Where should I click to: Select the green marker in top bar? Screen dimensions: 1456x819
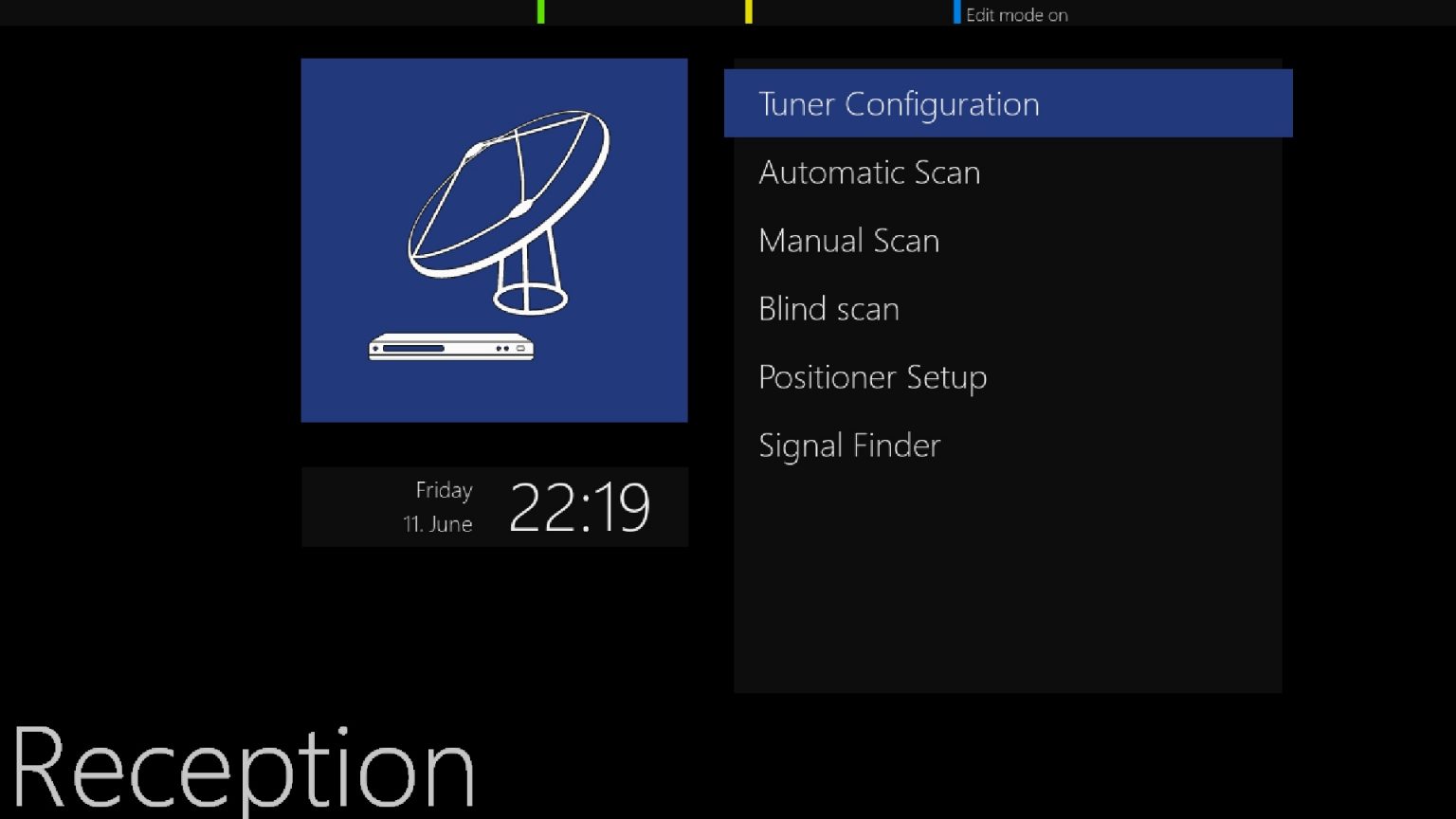[541, 11]
